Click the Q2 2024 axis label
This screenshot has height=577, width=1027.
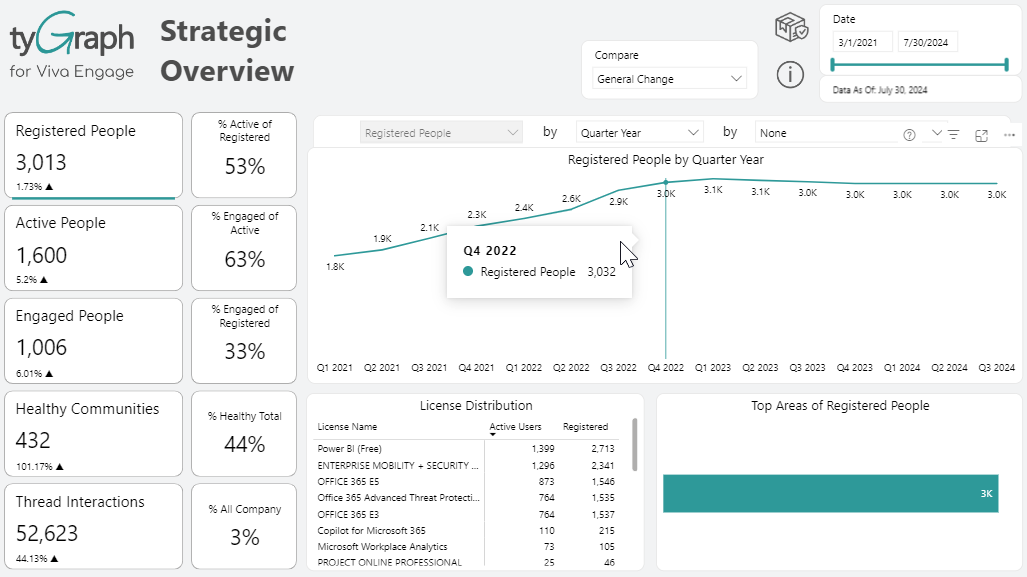(x=949, y=368)
